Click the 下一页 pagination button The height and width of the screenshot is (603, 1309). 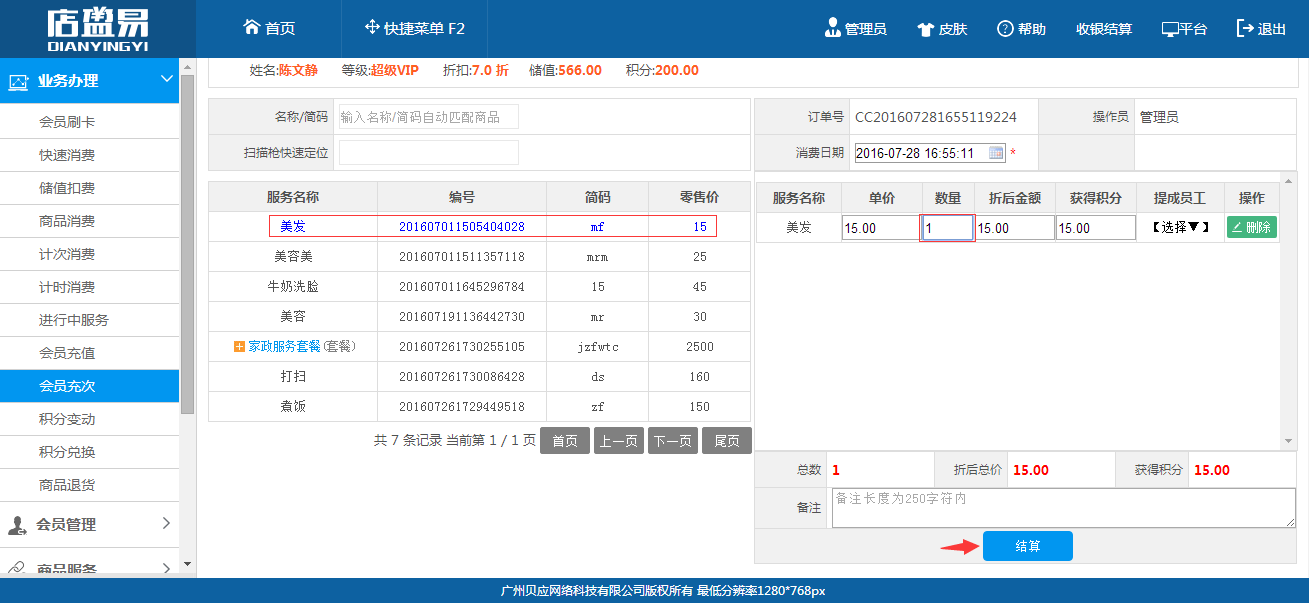[673, 441]
